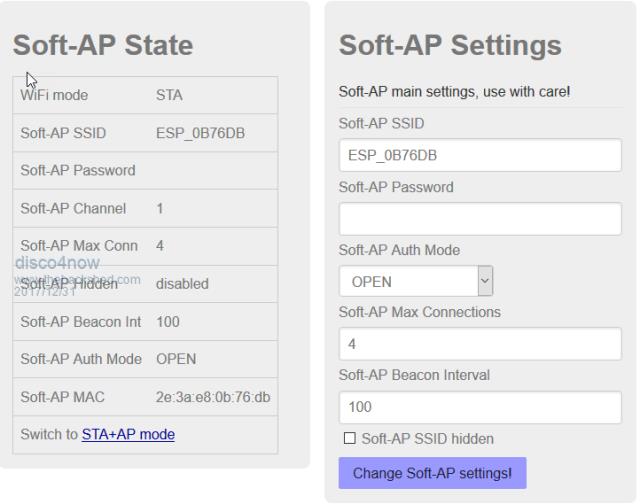Click the Soft-AP Channel row label
Viewport: 640px width, 504px height.
(73, 209)
